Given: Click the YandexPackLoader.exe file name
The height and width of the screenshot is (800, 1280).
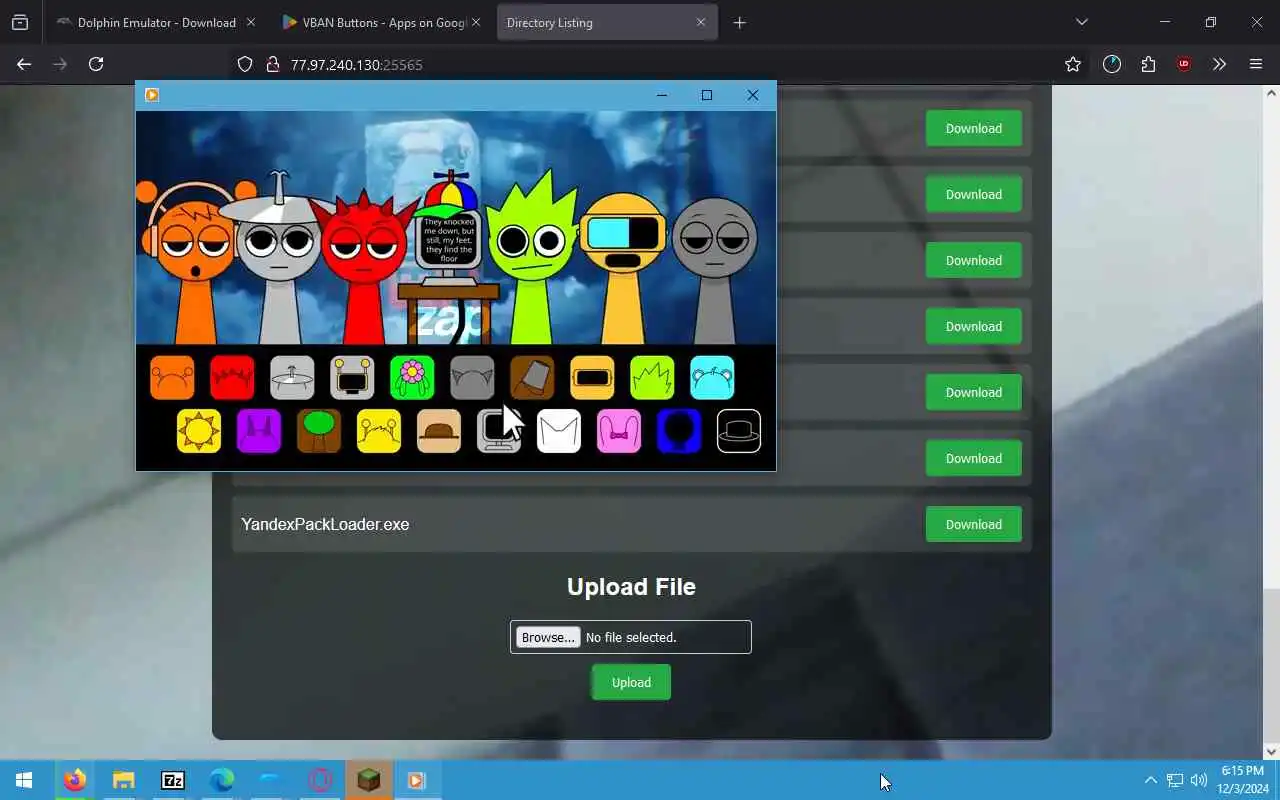Looking at the screenshot, I should tap(325, 524).
